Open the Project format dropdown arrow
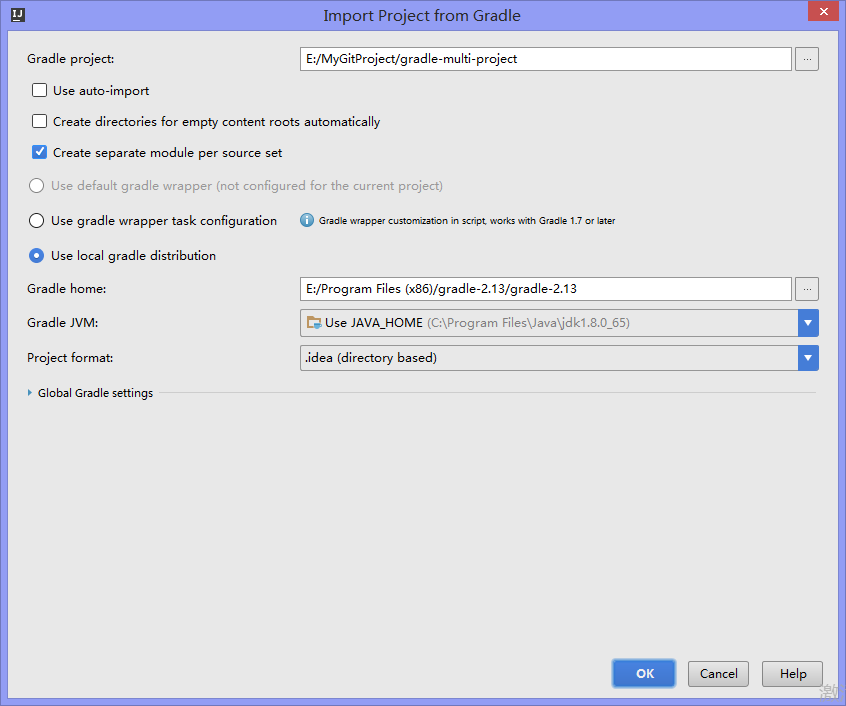Screen dimensions: 846x706 click(808, 358)
